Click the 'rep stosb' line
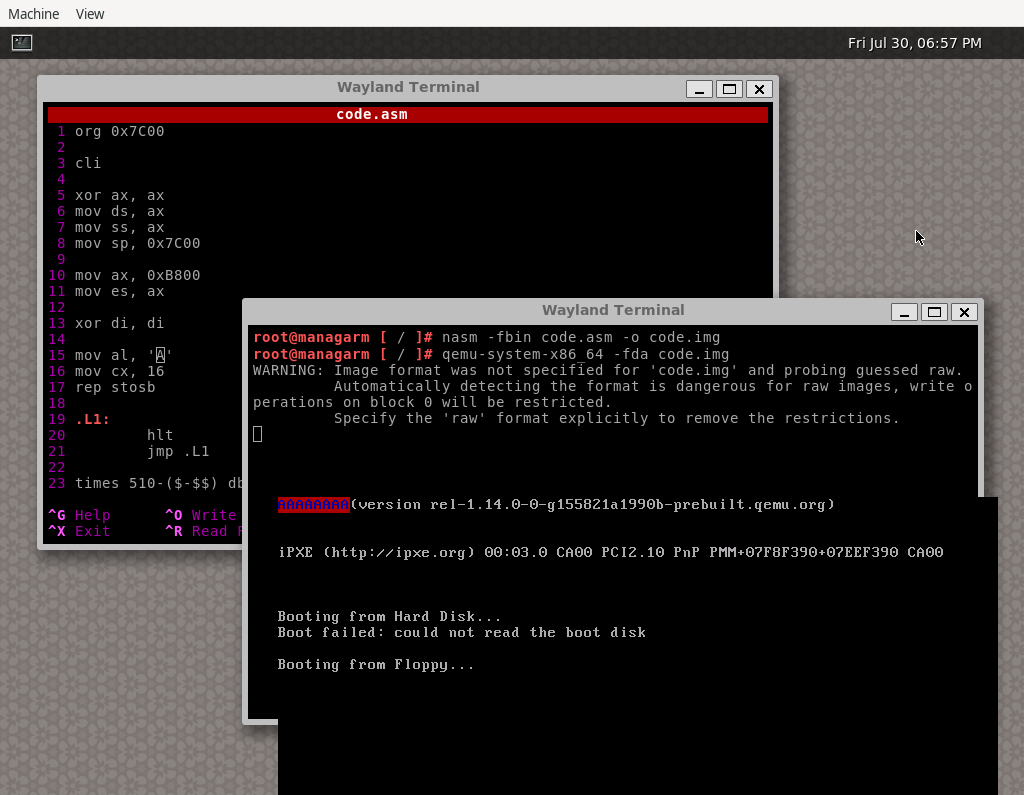 coord(115,387)
